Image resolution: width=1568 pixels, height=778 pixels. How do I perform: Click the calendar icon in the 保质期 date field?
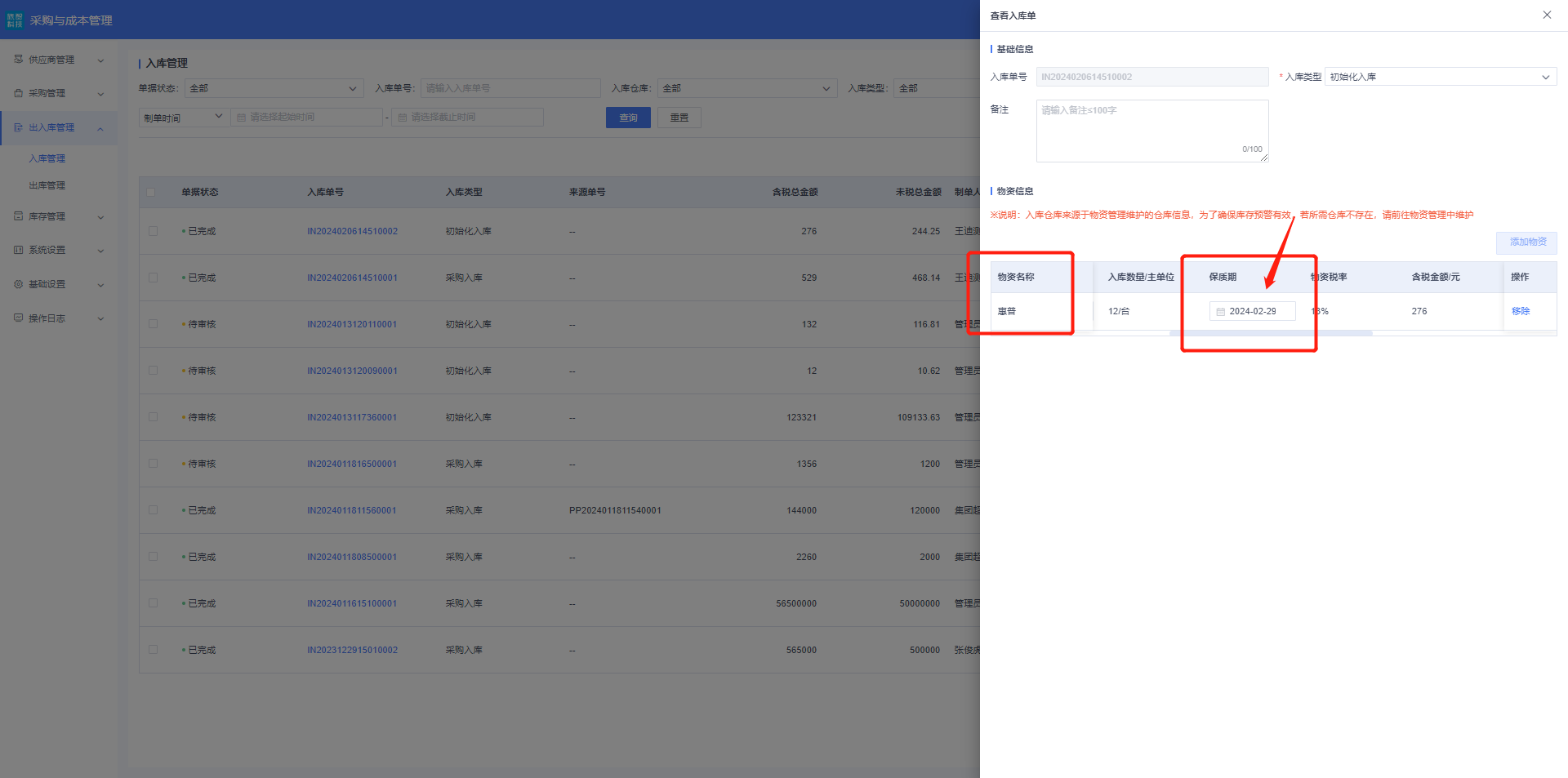click(1221, 312)
